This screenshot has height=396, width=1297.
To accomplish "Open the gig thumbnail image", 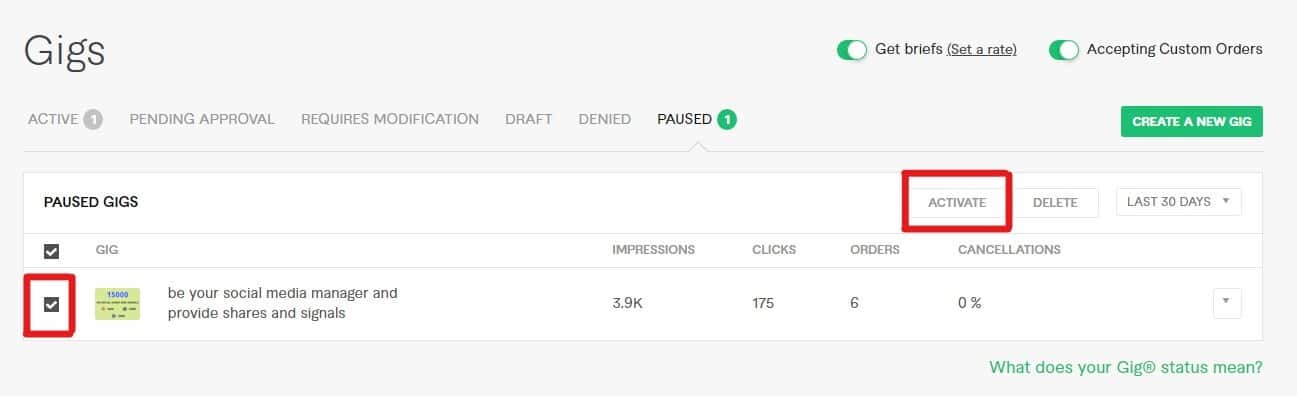I will pos(117,304).
